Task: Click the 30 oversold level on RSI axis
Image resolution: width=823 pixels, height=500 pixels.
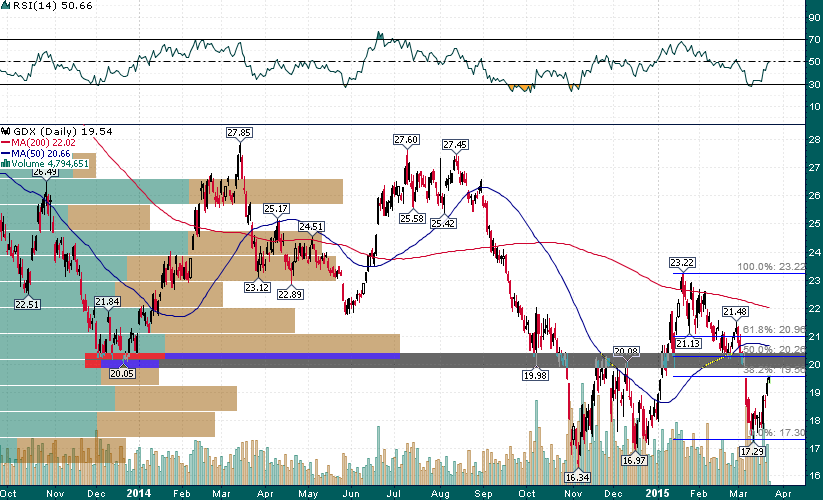Action: pyautogui.click(x=814, y=84)
